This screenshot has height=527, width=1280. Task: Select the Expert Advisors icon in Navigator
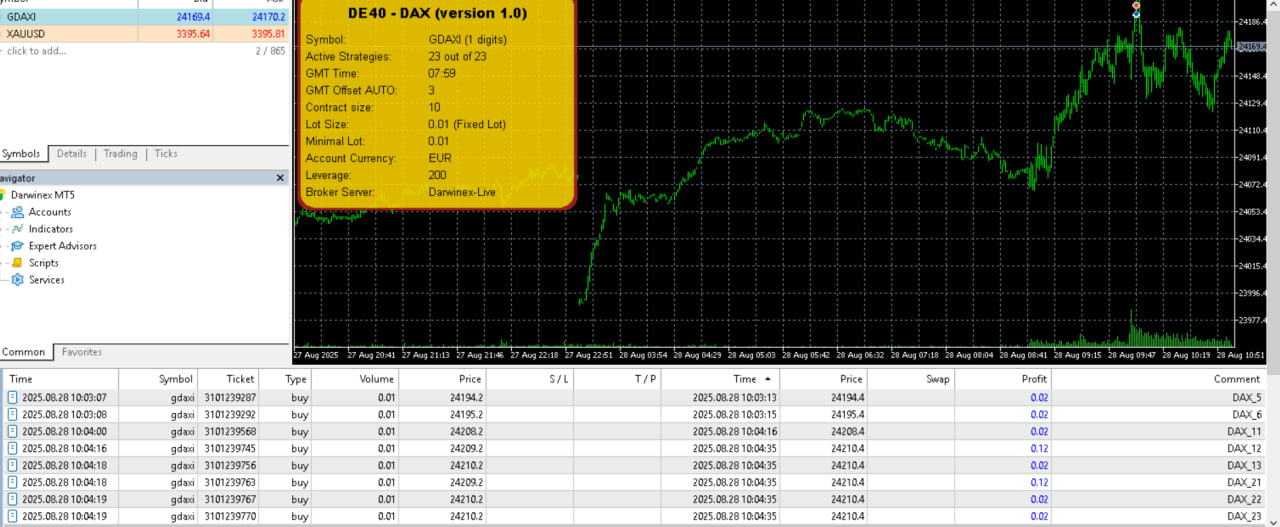click(17, 246)
